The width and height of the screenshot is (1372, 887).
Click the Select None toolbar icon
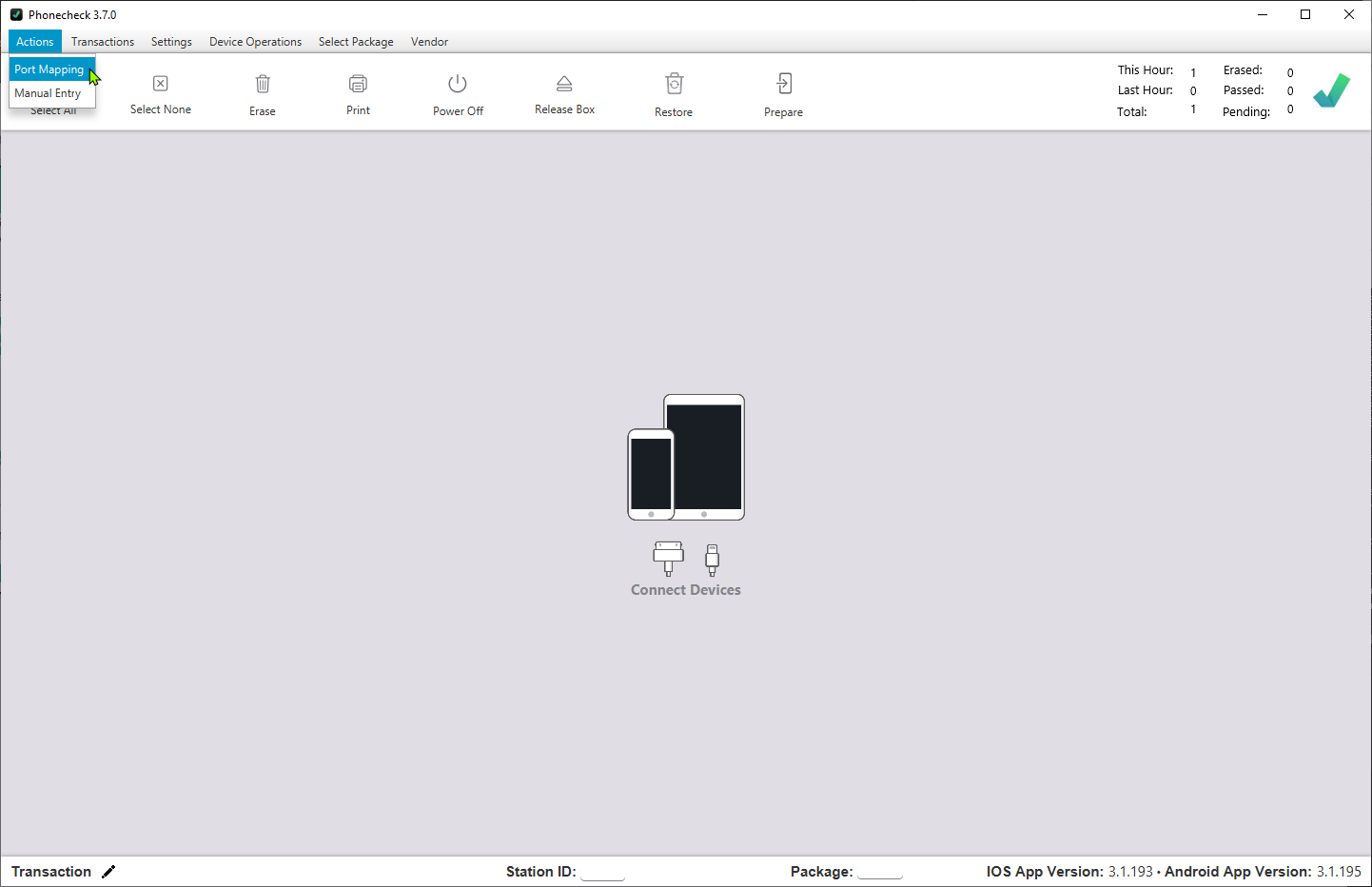pos(161,84)
